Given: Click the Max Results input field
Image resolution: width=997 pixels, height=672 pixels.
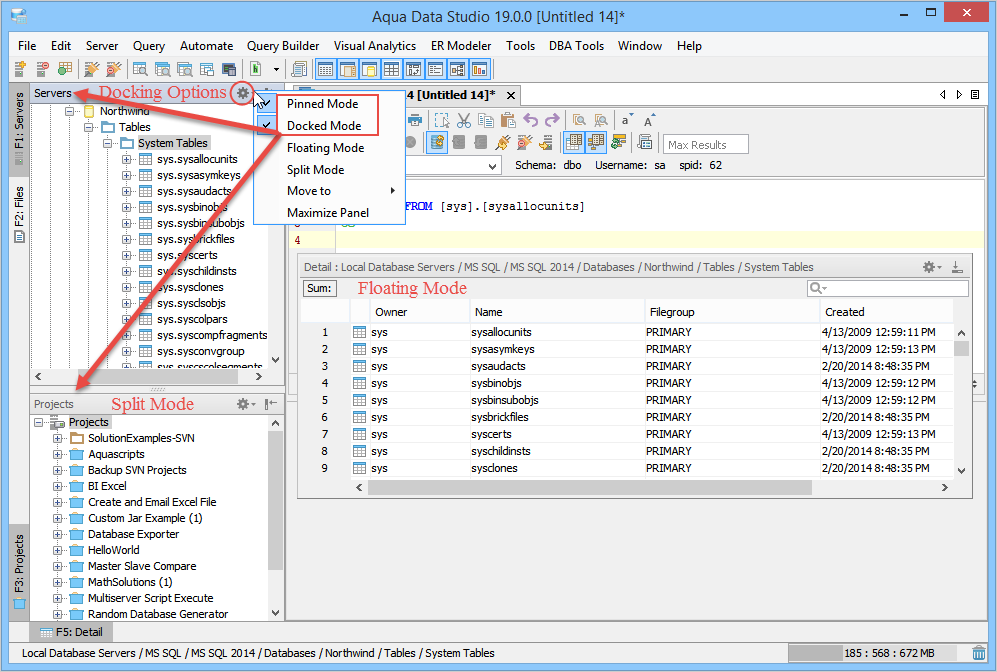Looking at the screenshot, I should (705, 145).
